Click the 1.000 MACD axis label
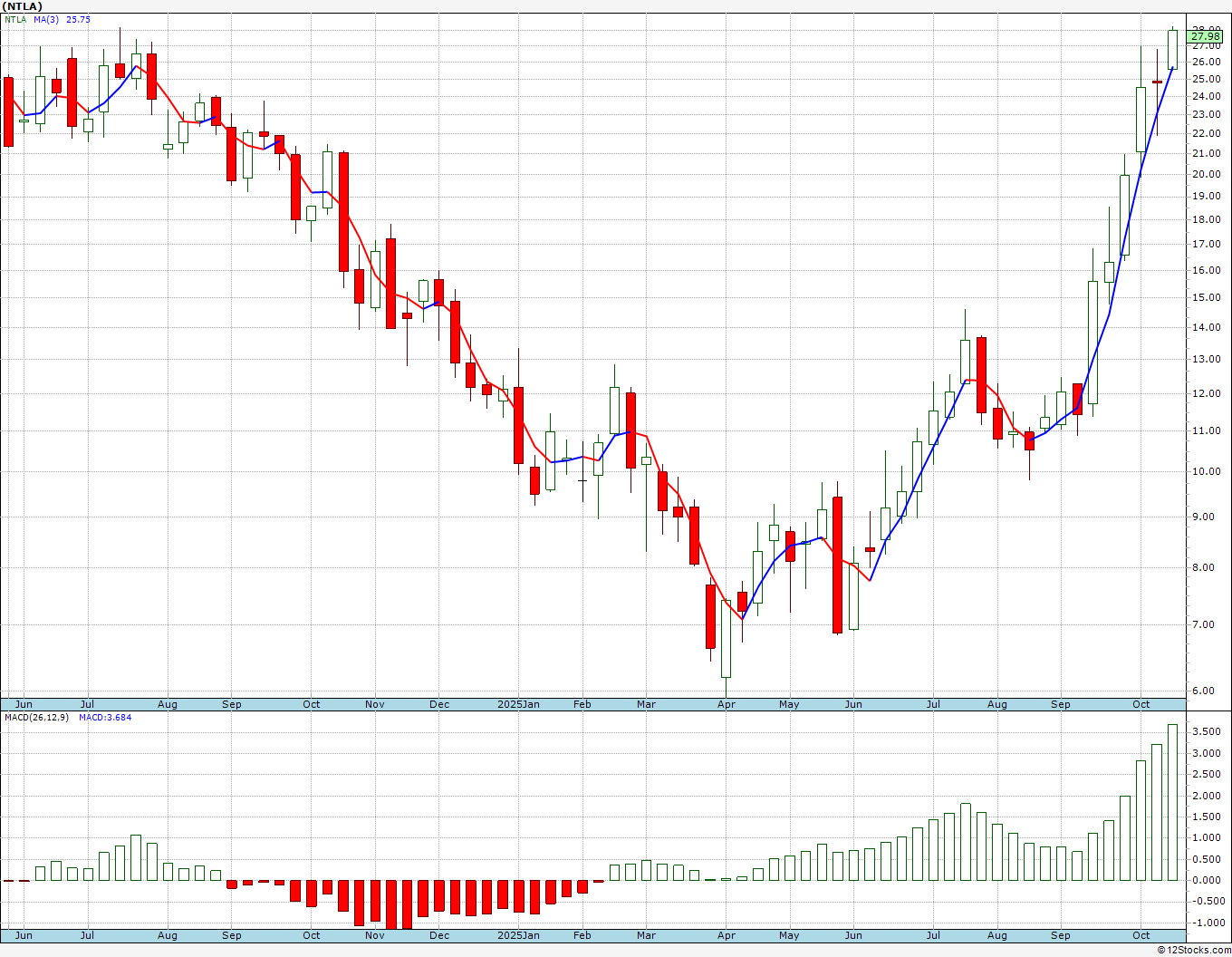 [1206, 837]
